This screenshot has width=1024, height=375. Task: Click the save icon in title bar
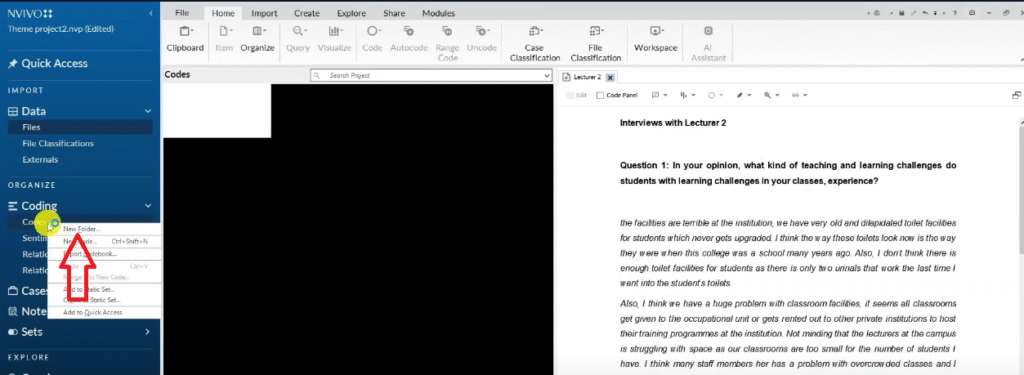901,13
